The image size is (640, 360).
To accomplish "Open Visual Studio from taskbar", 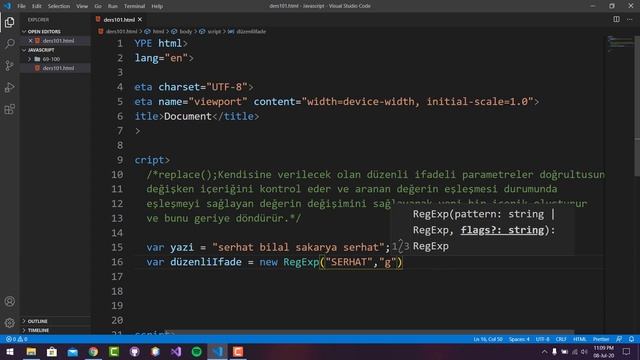I will point(176,351).
